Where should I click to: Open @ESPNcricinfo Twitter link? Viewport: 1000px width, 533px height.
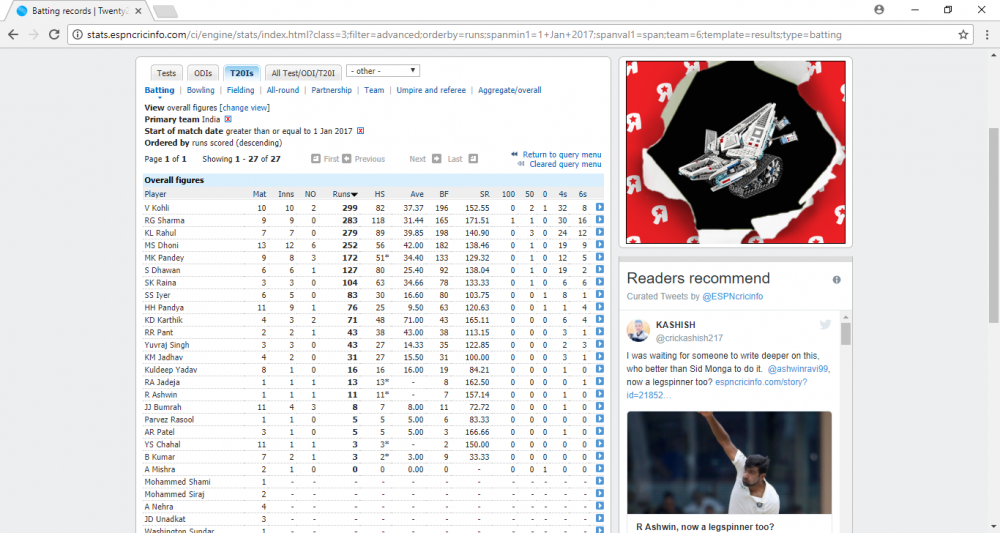732,296
